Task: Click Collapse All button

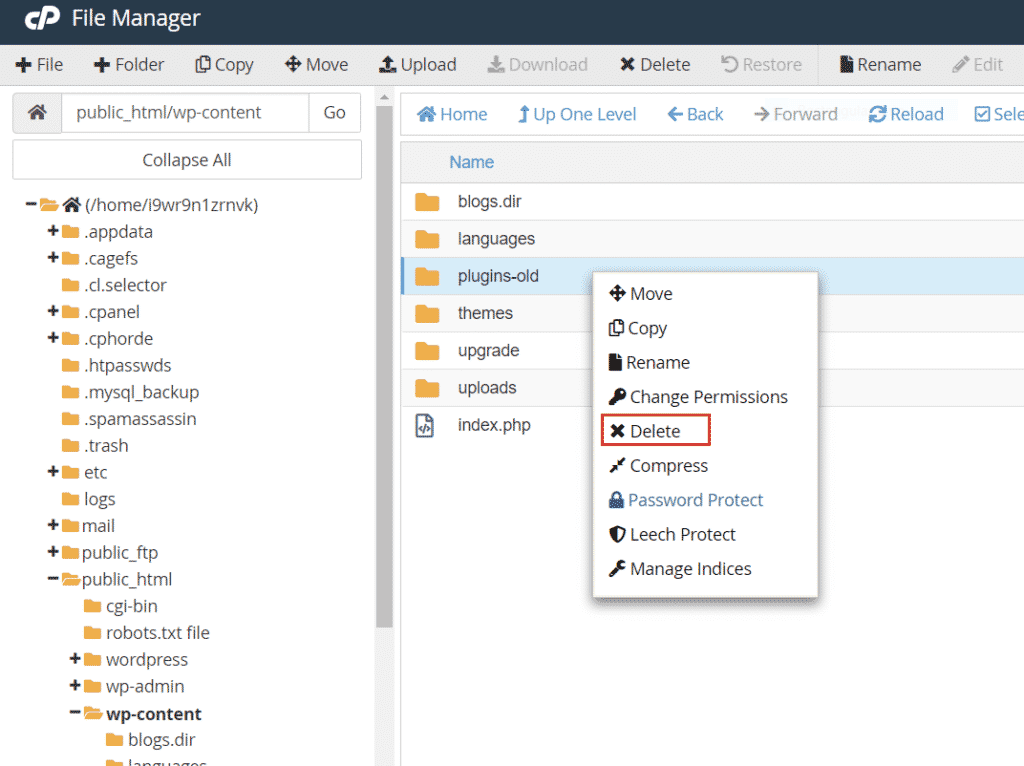Action: (187, 160)
